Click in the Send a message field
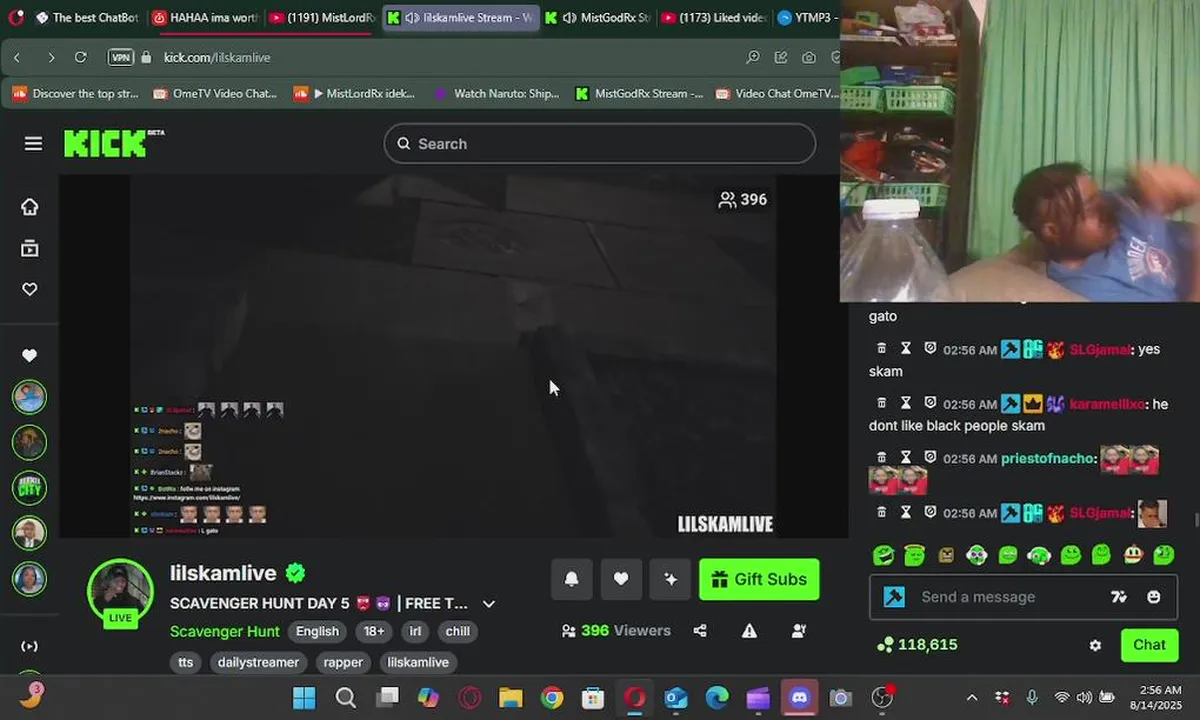This screenshot has width=1200, height=720. [x=1000, y=597]
